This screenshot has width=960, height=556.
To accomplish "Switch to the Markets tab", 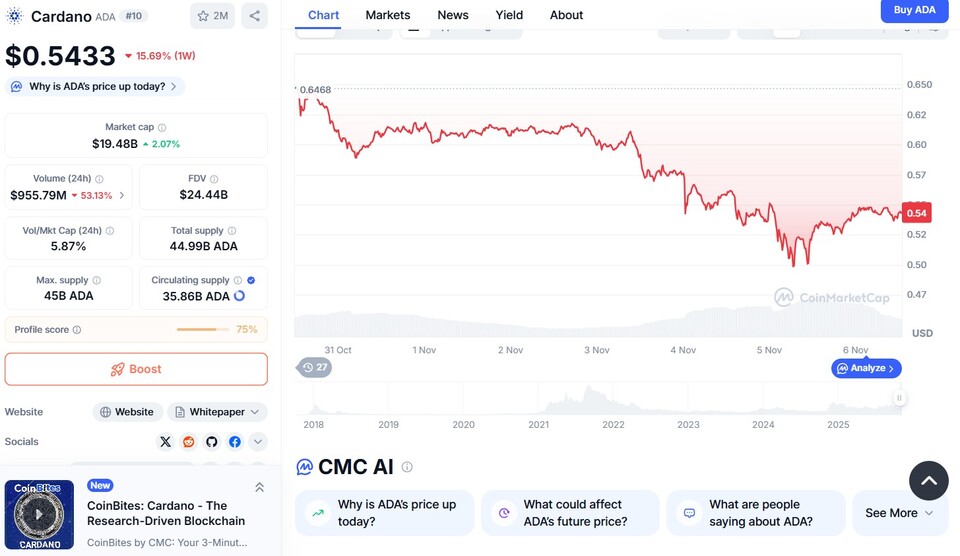I will click(x=387, y=15).
